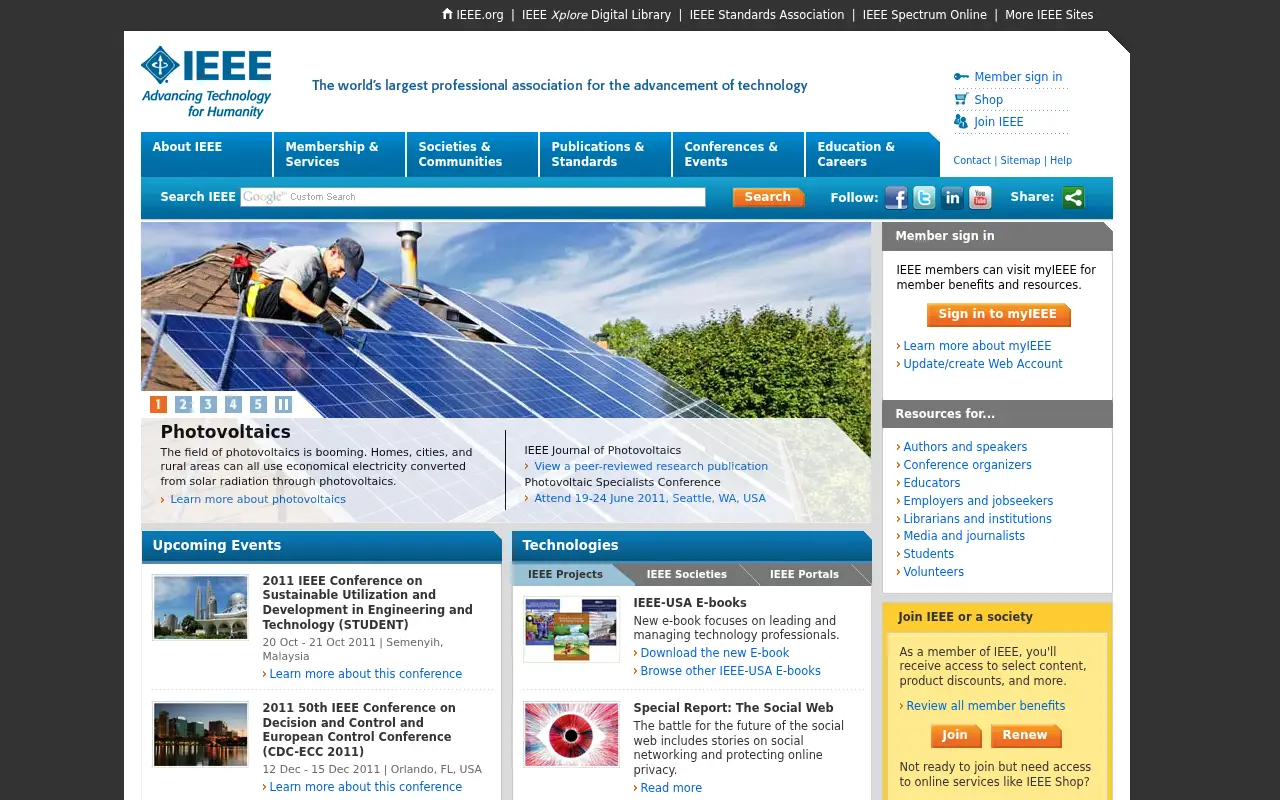Image resolution: width=1280 pixels, height=800 pixels.
Task: Click the Sign in to myIEEE button
Action: tap(998, 314)
